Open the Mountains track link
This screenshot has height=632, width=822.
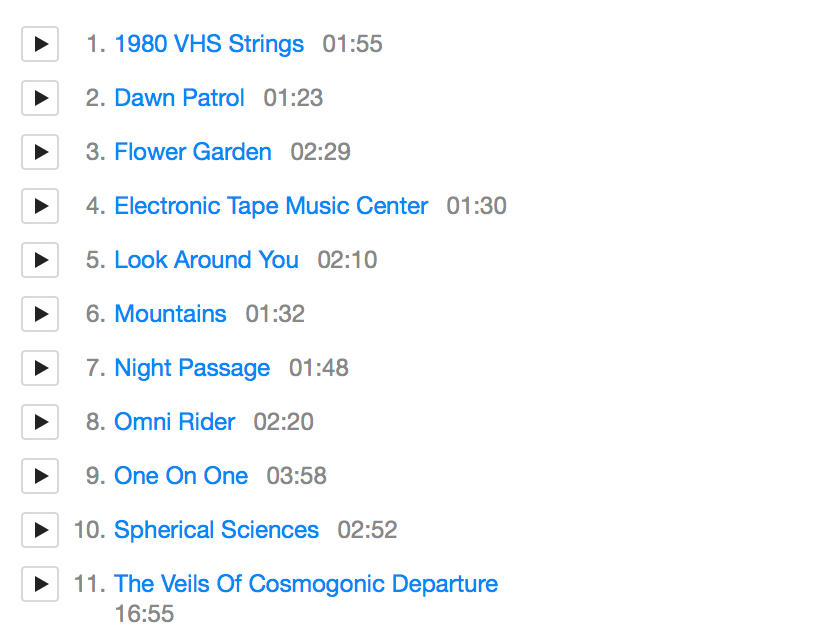(170, 314)
